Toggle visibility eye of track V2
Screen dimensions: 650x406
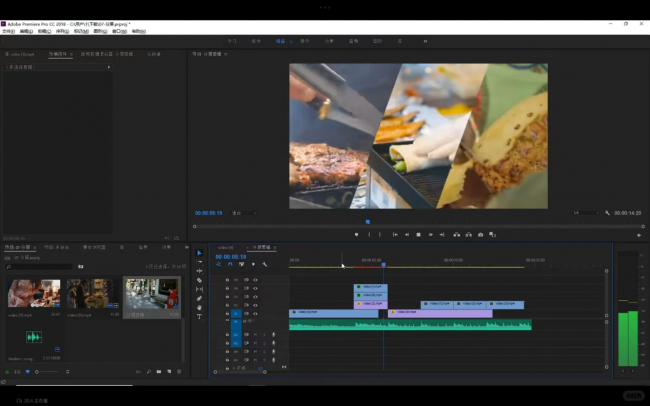tap(255, 305)
